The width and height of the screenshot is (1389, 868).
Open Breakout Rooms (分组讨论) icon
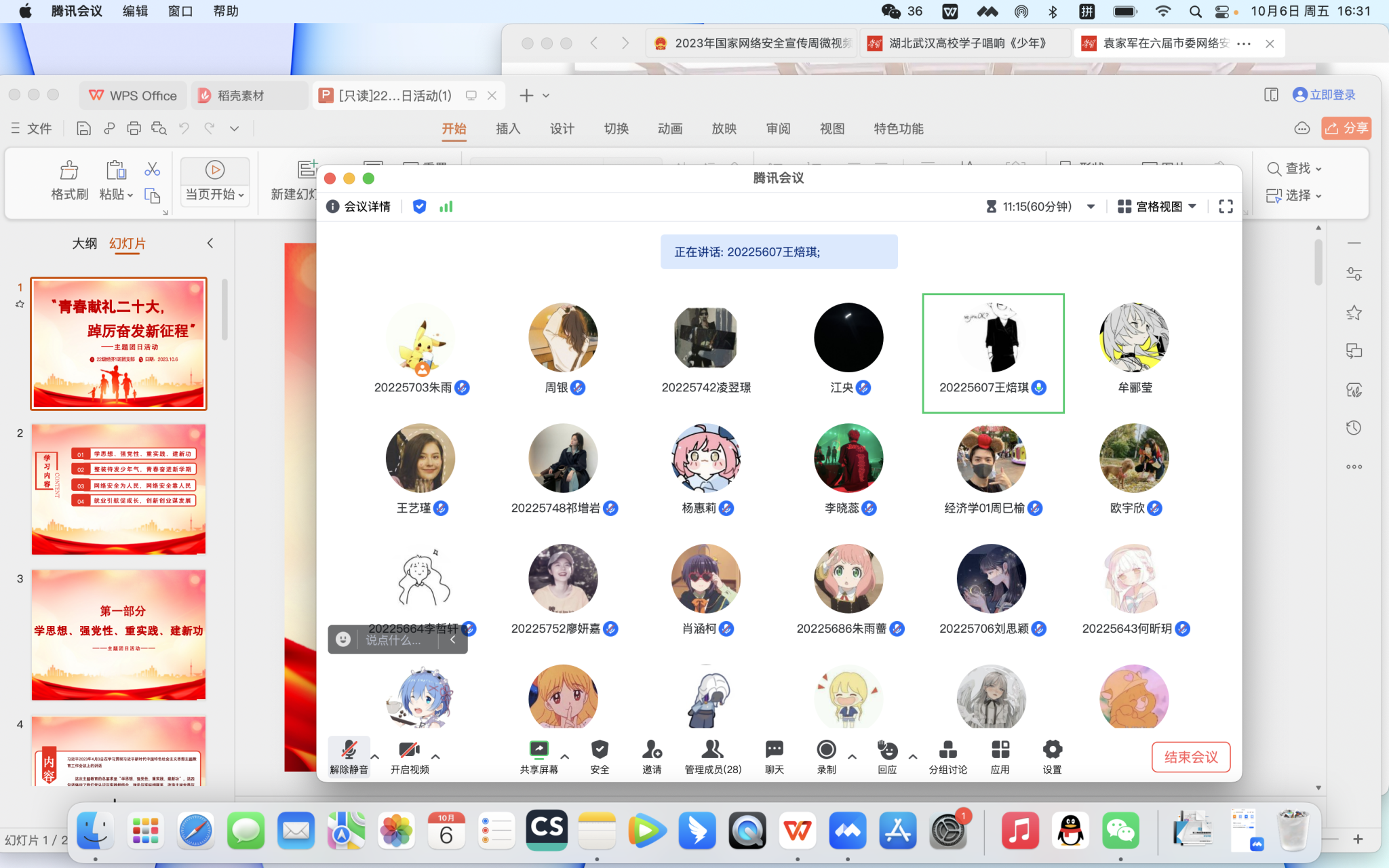[947, 750]
